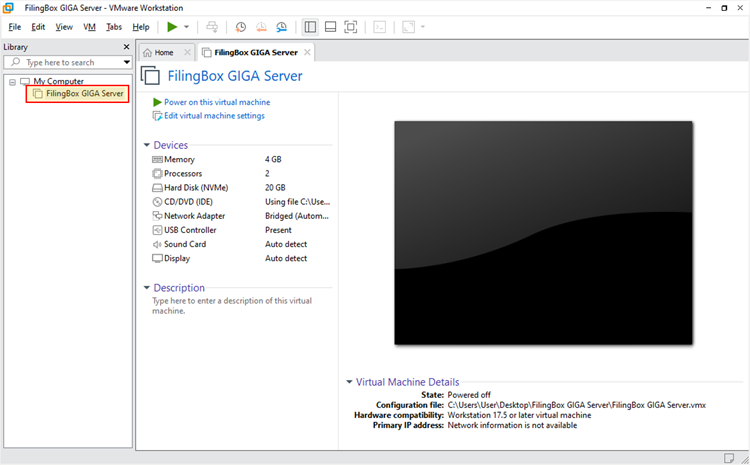The image size is (750, 465).
Task: Collapse the My Computer tree node
Action: (x=12, y=81)
